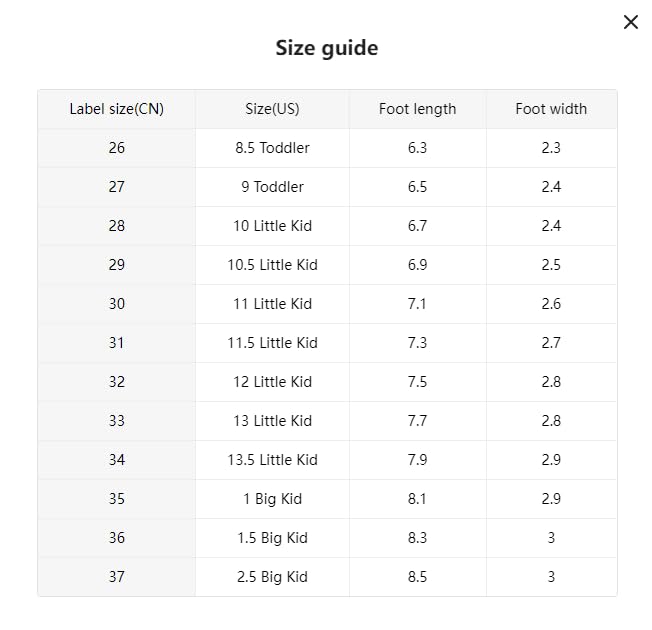Select the 8.5 Toddler size cell

272,148
